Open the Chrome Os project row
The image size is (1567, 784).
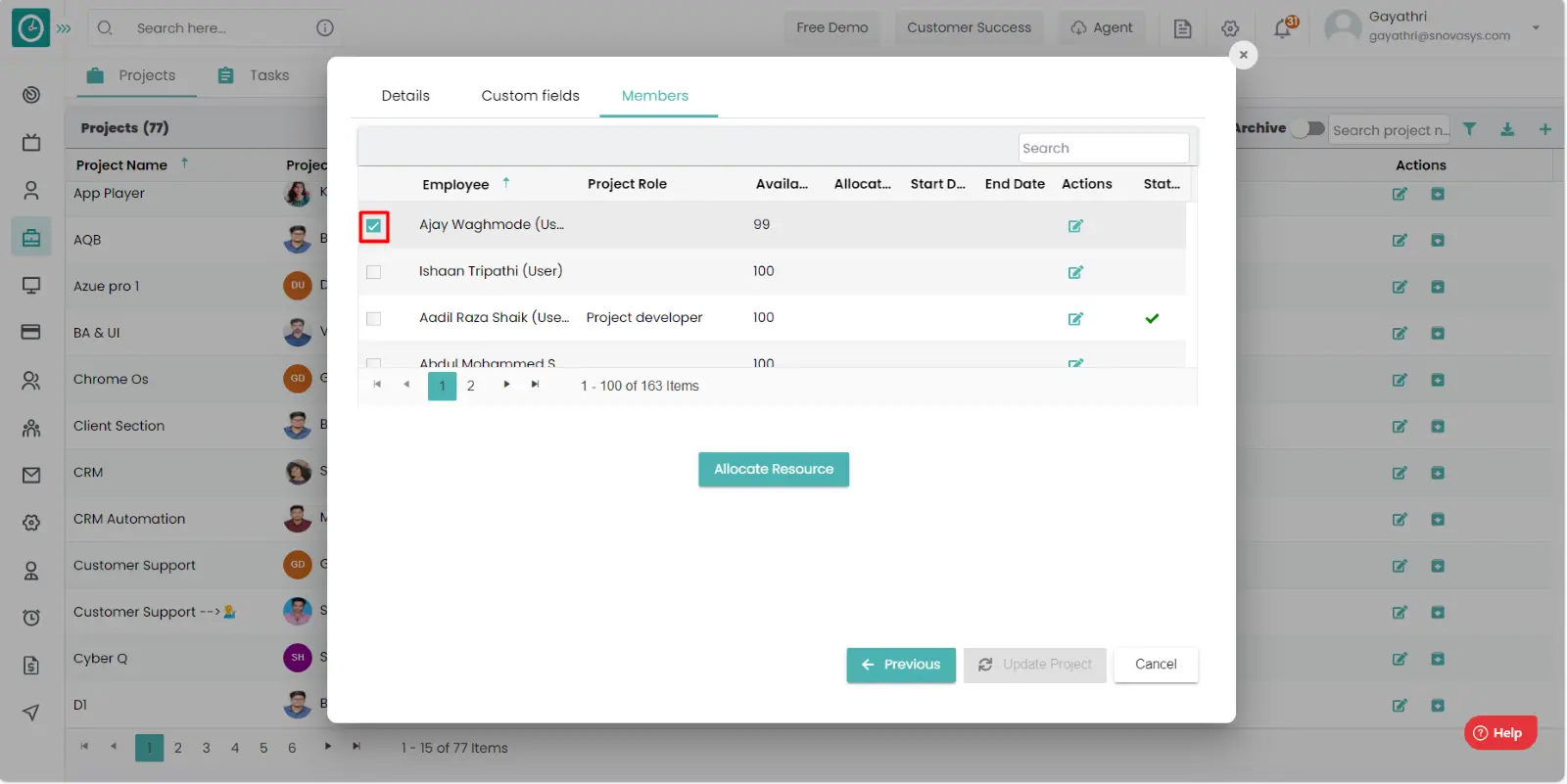tap(111, 380)
